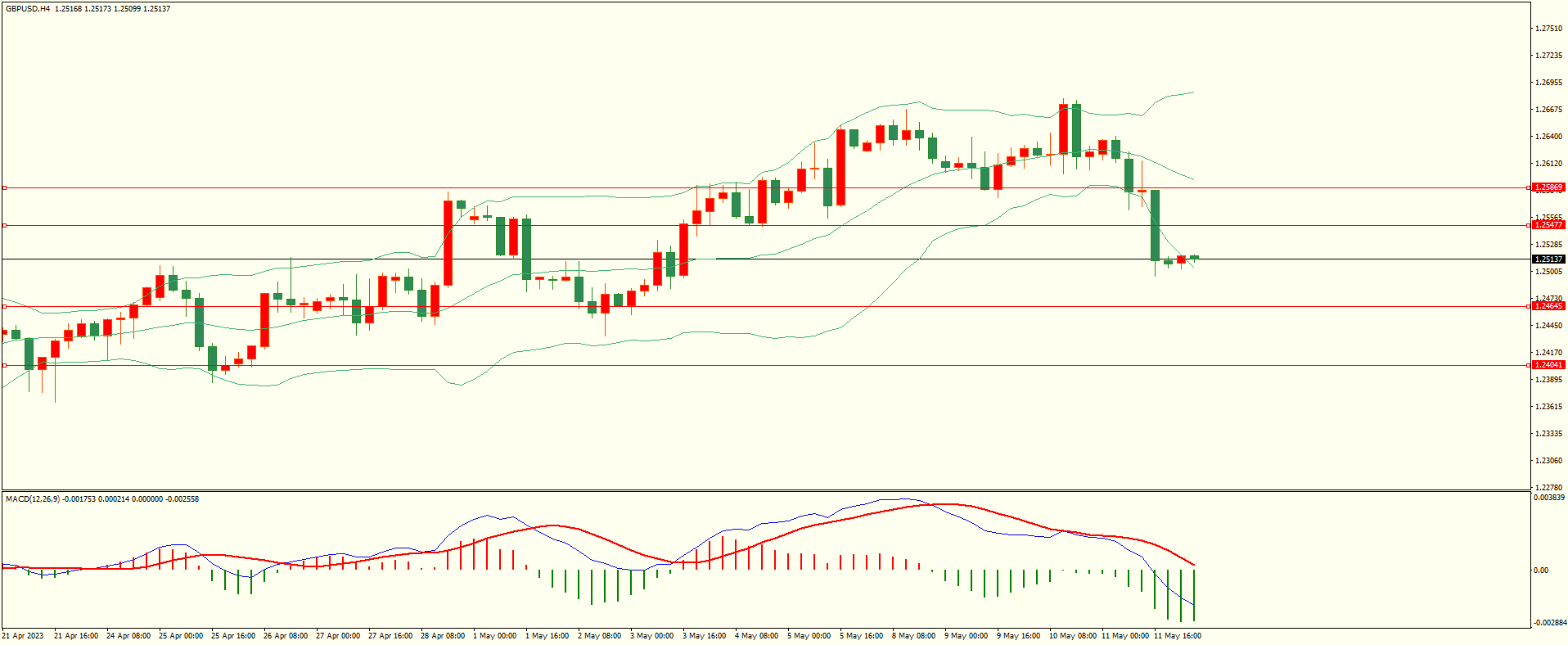
Task: Click the '21 Apr 2023' date label
Action: [23, 636]
